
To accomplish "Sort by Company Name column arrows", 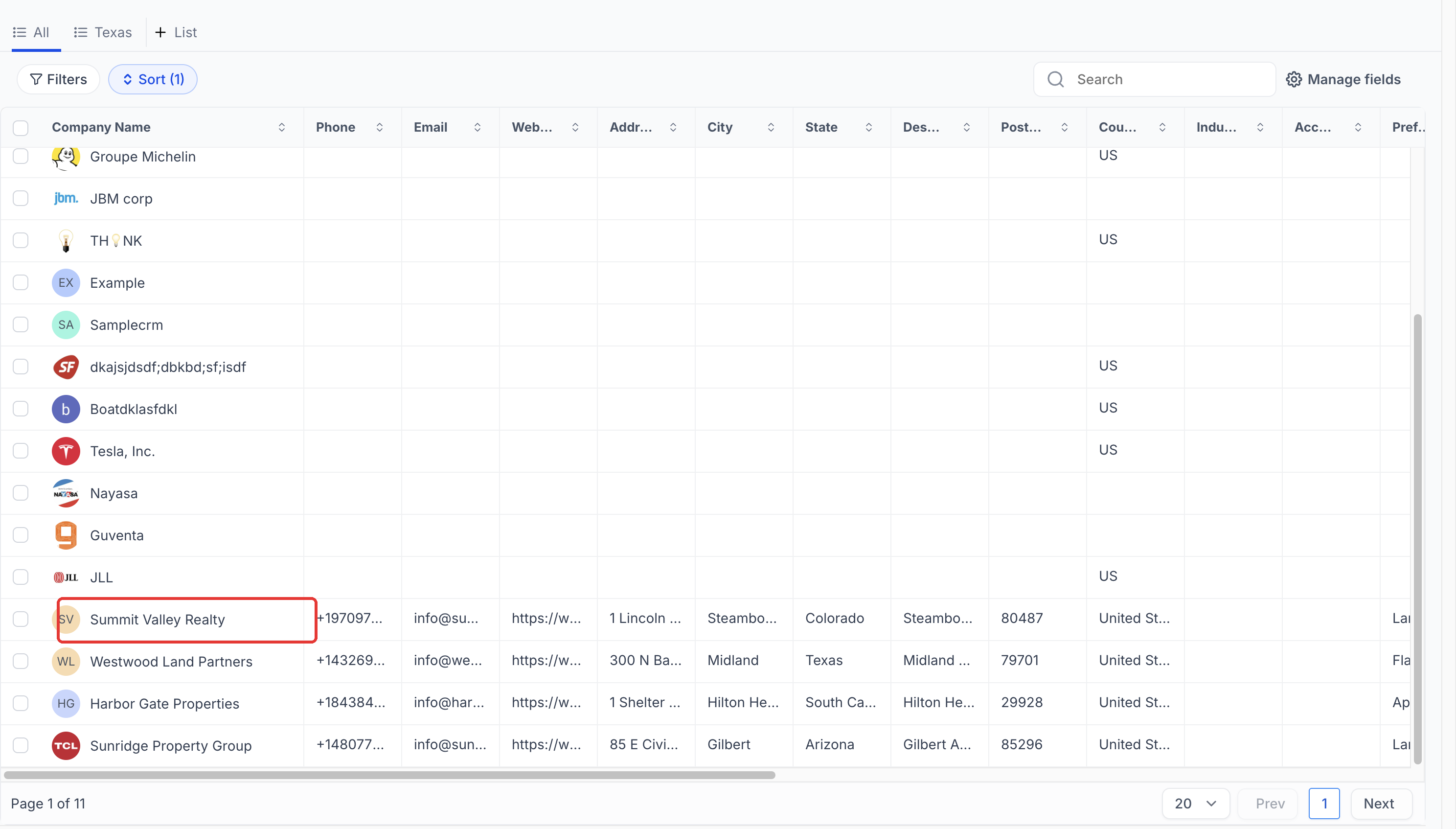I will (x=282, y=128).
